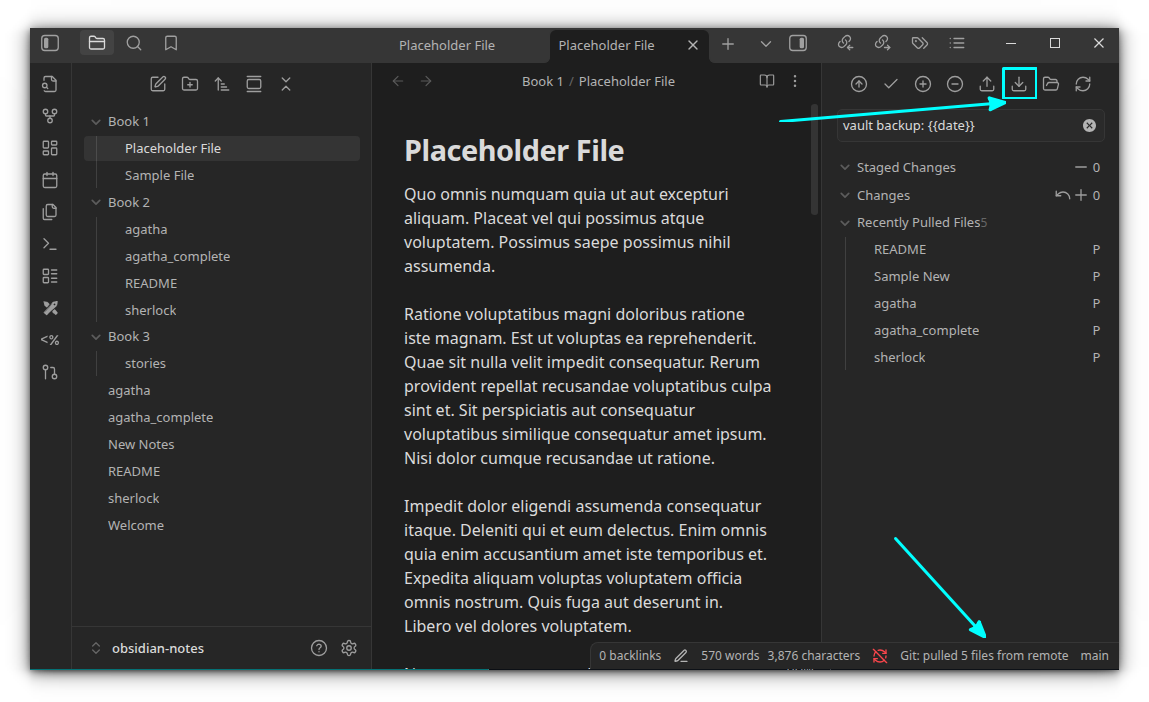Click the commit checkmark icon
This screenshot has width=1149, height=702.
click(x=890, y=84)
